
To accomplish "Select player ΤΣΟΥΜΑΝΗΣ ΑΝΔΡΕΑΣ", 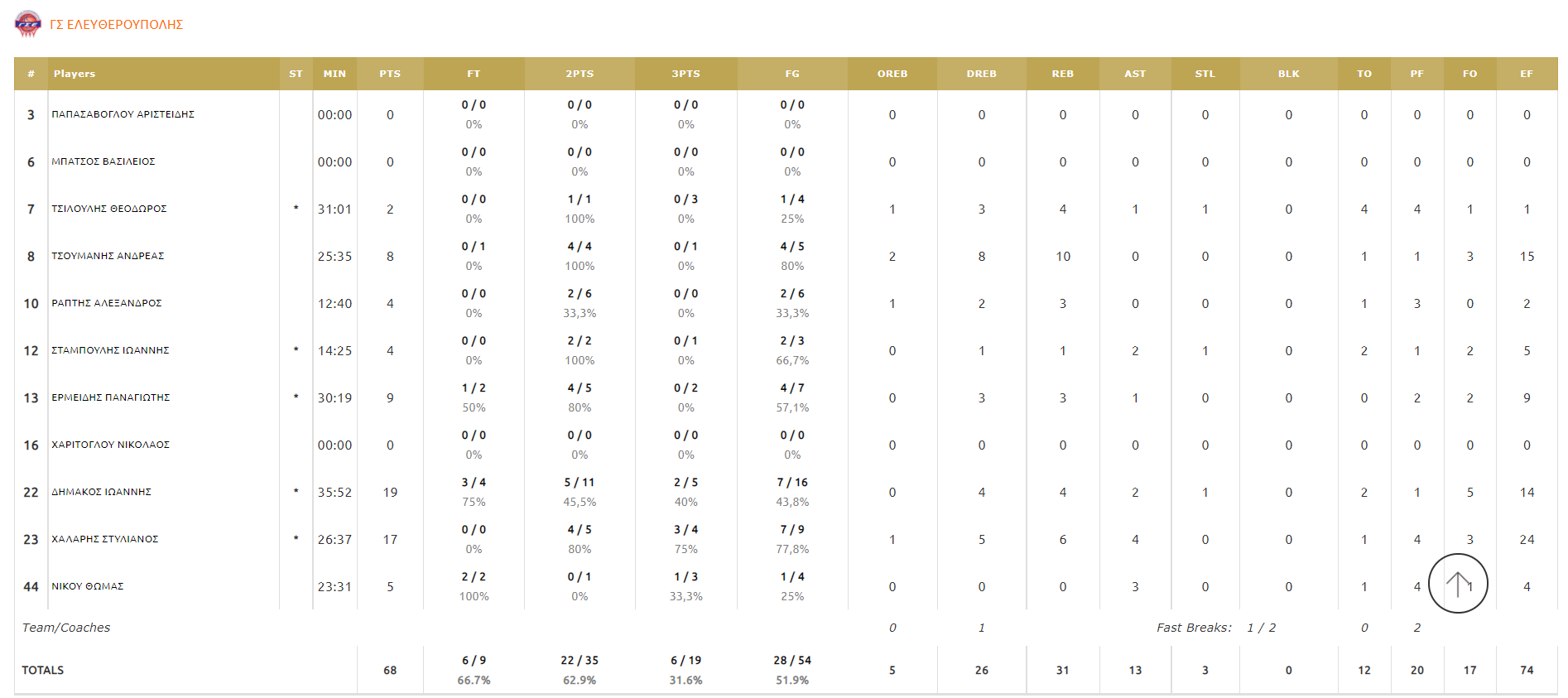I will (x=108, y=256).
